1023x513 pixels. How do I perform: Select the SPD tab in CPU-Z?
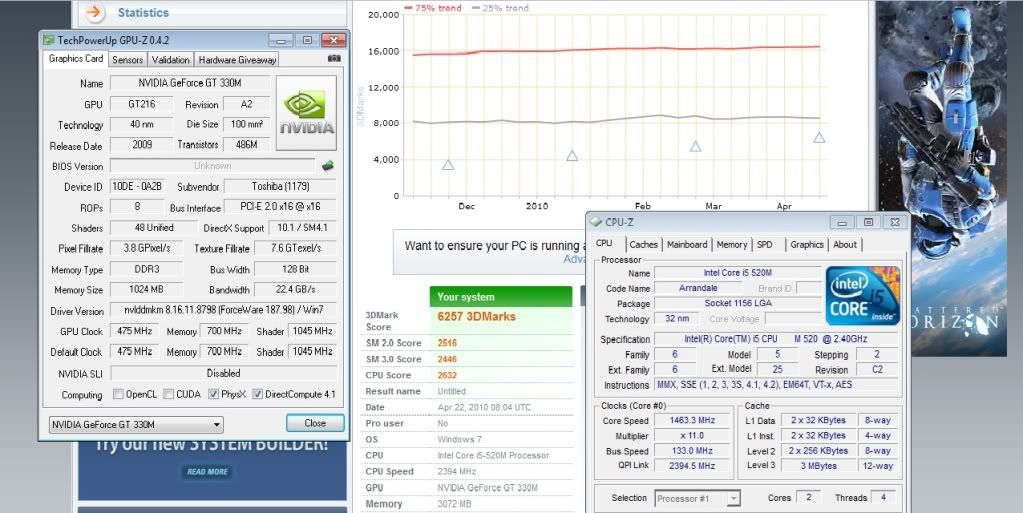765,244
